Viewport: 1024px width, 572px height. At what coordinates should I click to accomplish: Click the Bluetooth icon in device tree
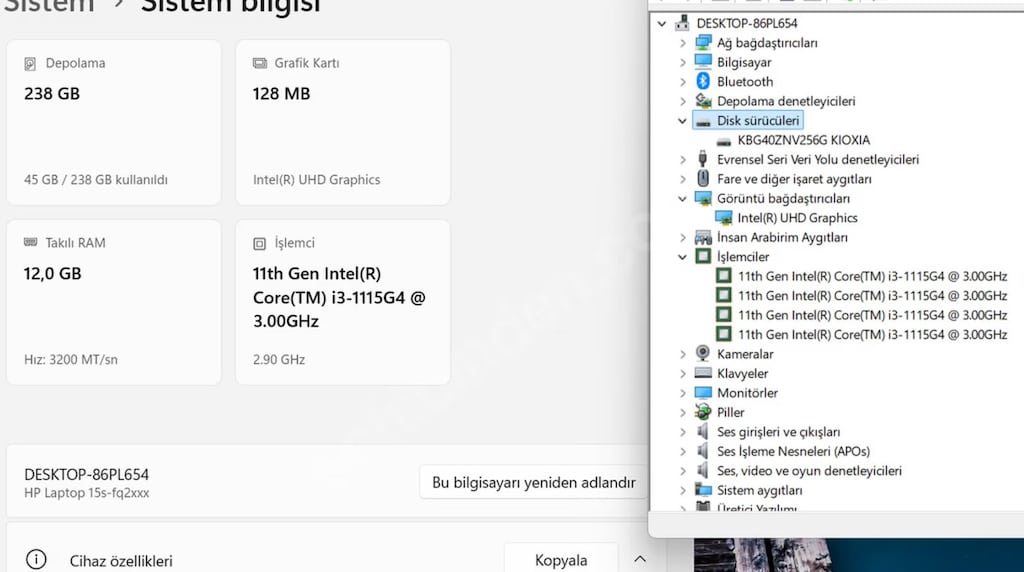pyautogui.click(x=703, y=81)
